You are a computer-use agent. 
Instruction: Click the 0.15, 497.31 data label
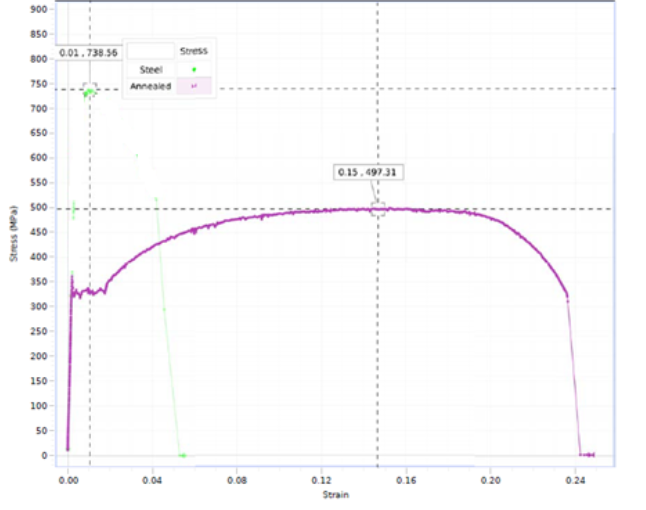click(367, 172)
